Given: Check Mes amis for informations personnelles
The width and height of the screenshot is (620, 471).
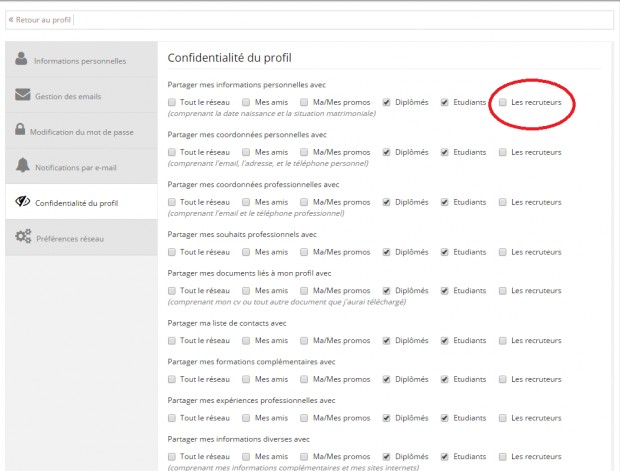Looking at the screenshot, I should (246, 102).
